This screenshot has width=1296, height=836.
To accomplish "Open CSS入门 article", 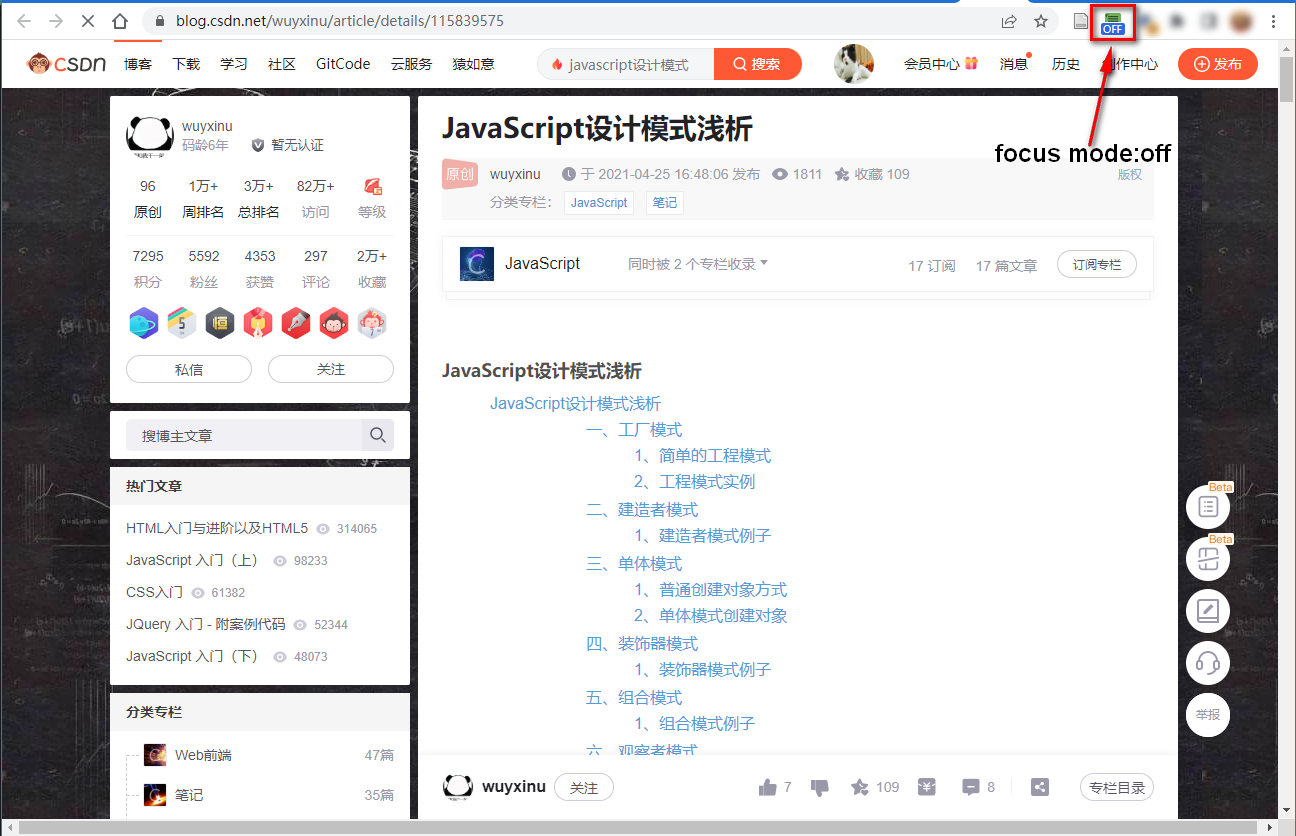I will click(x=154, y=592).
